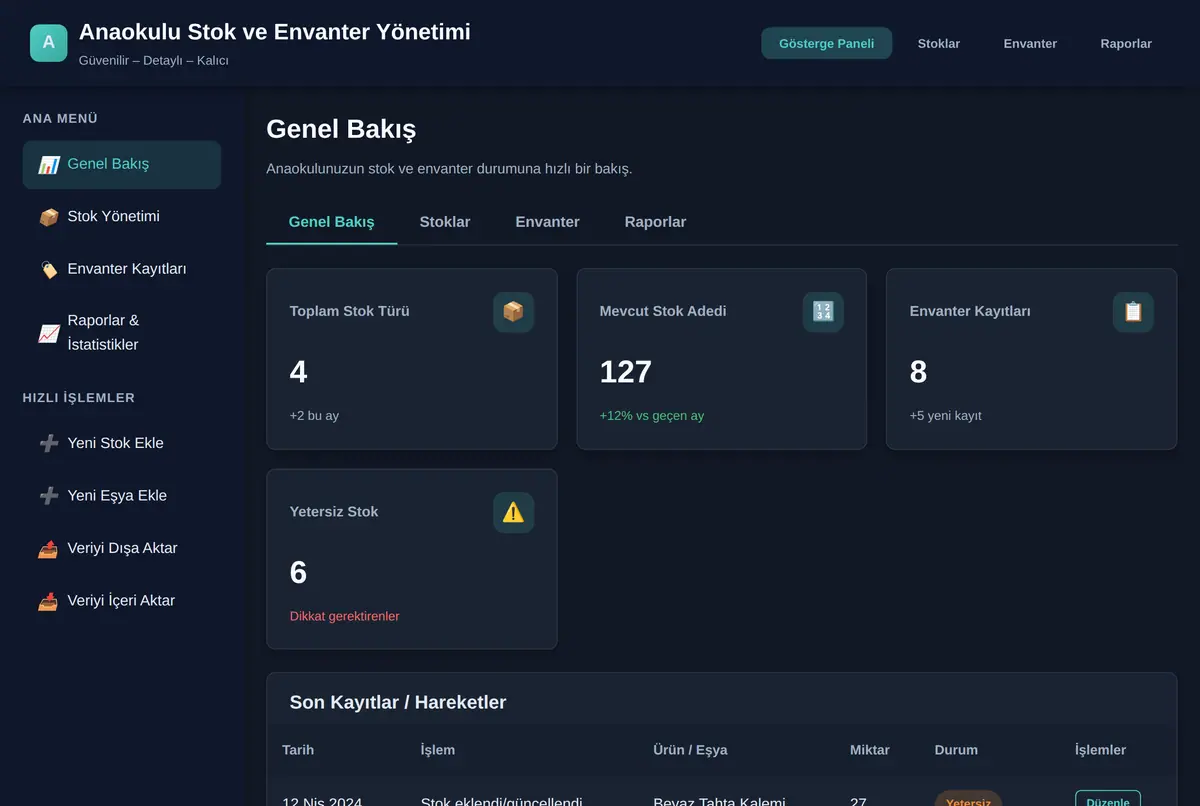Select the tag icon for Envanter Kayıtları
This screenshot has width=1200, height=806.
coord(48,270)
